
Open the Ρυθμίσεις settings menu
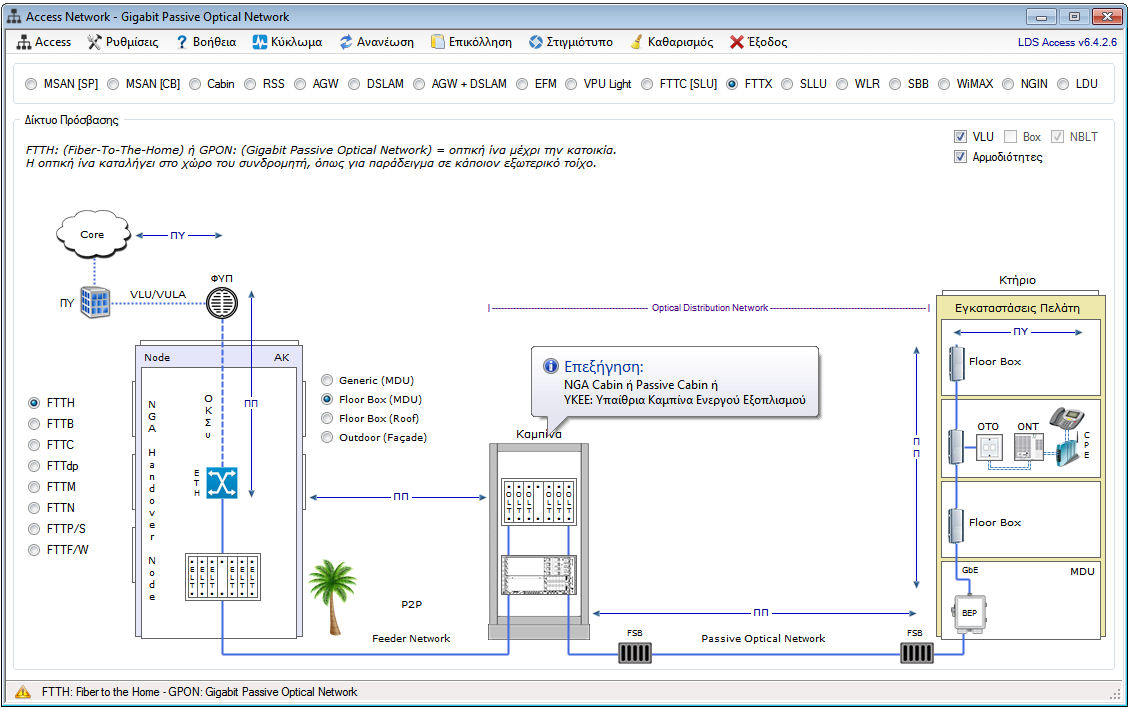tap(122, 42)
